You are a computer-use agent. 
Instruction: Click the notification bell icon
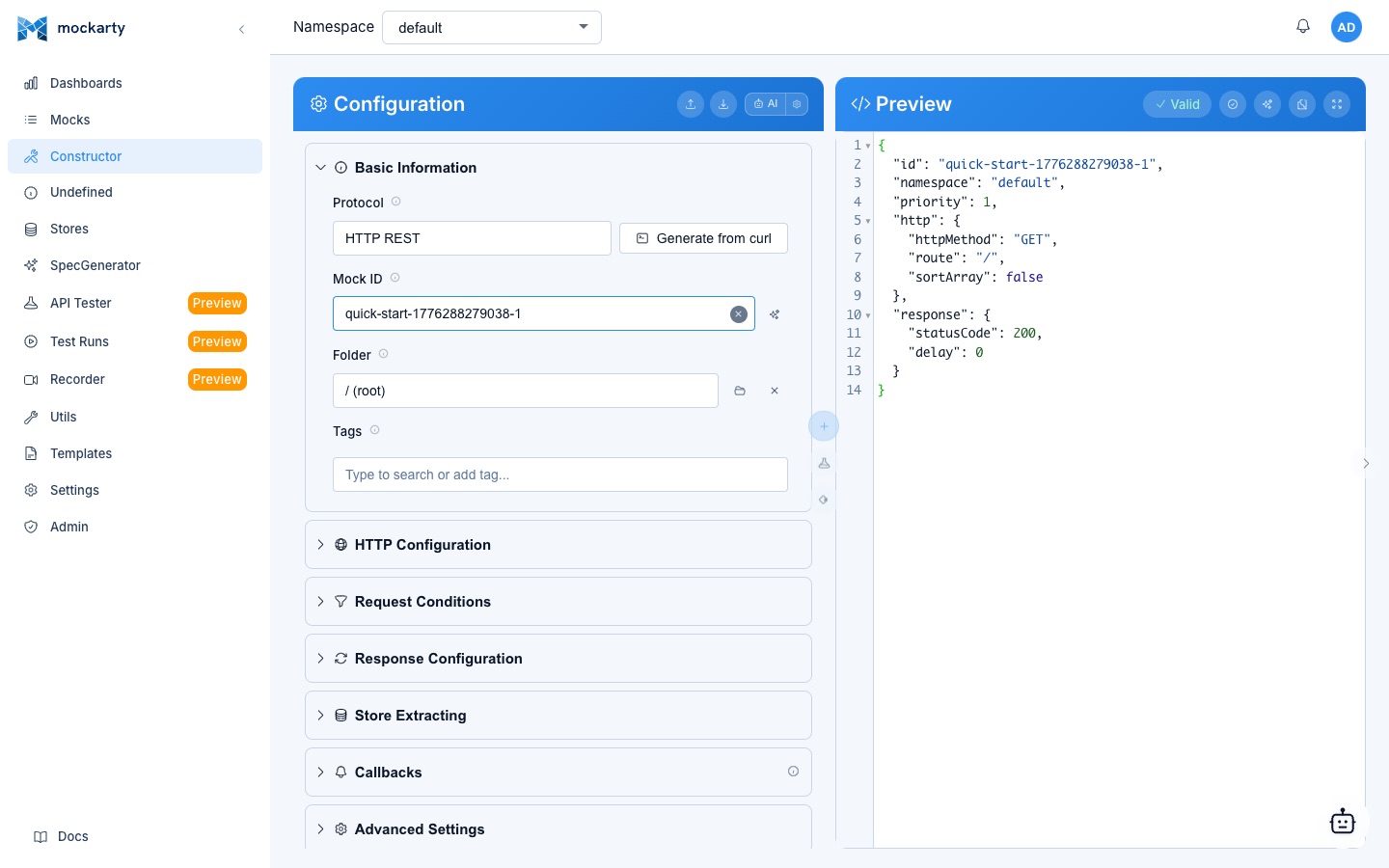point(1303,27)
